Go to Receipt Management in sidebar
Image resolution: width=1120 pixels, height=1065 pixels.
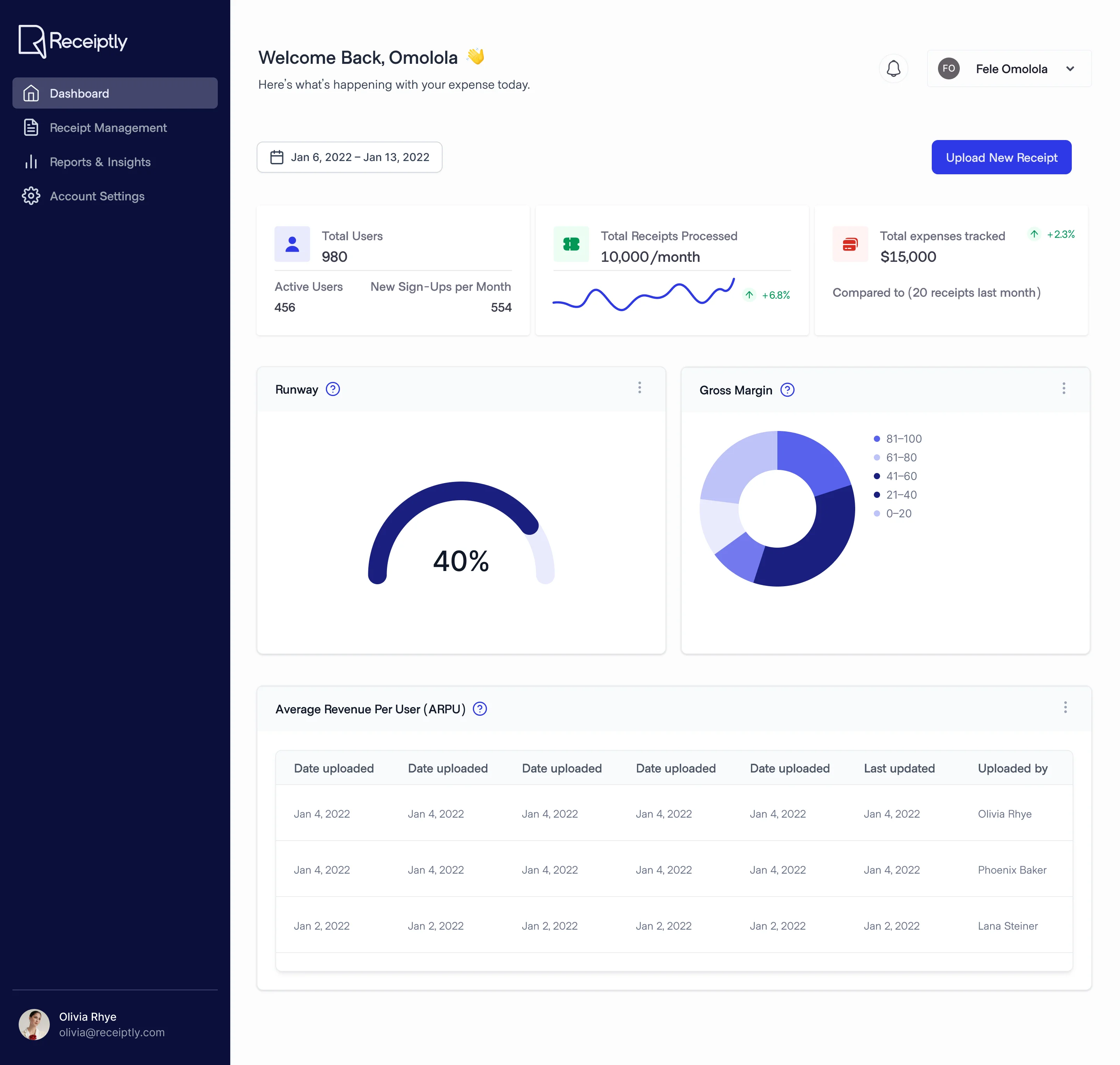108,128
